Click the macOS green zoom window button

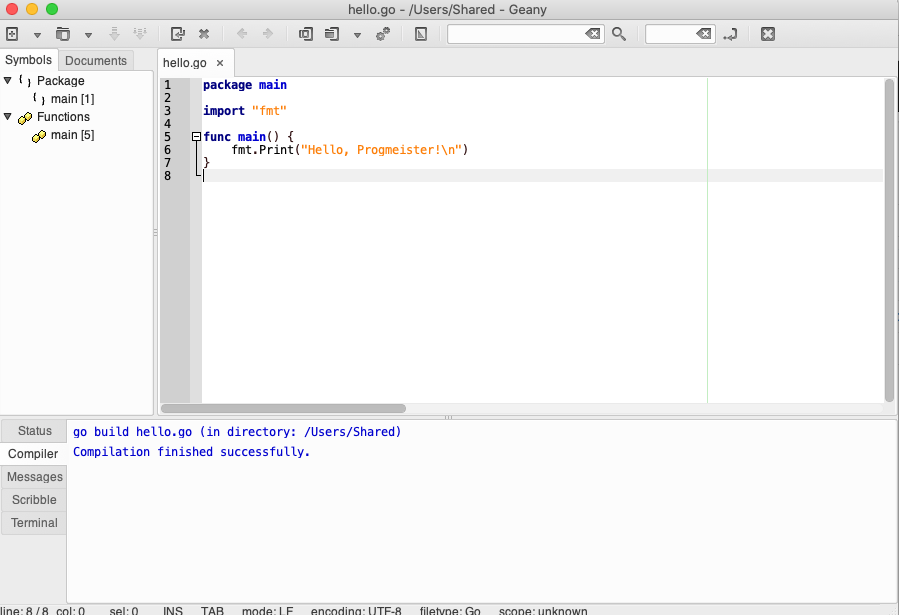[52, 9]
